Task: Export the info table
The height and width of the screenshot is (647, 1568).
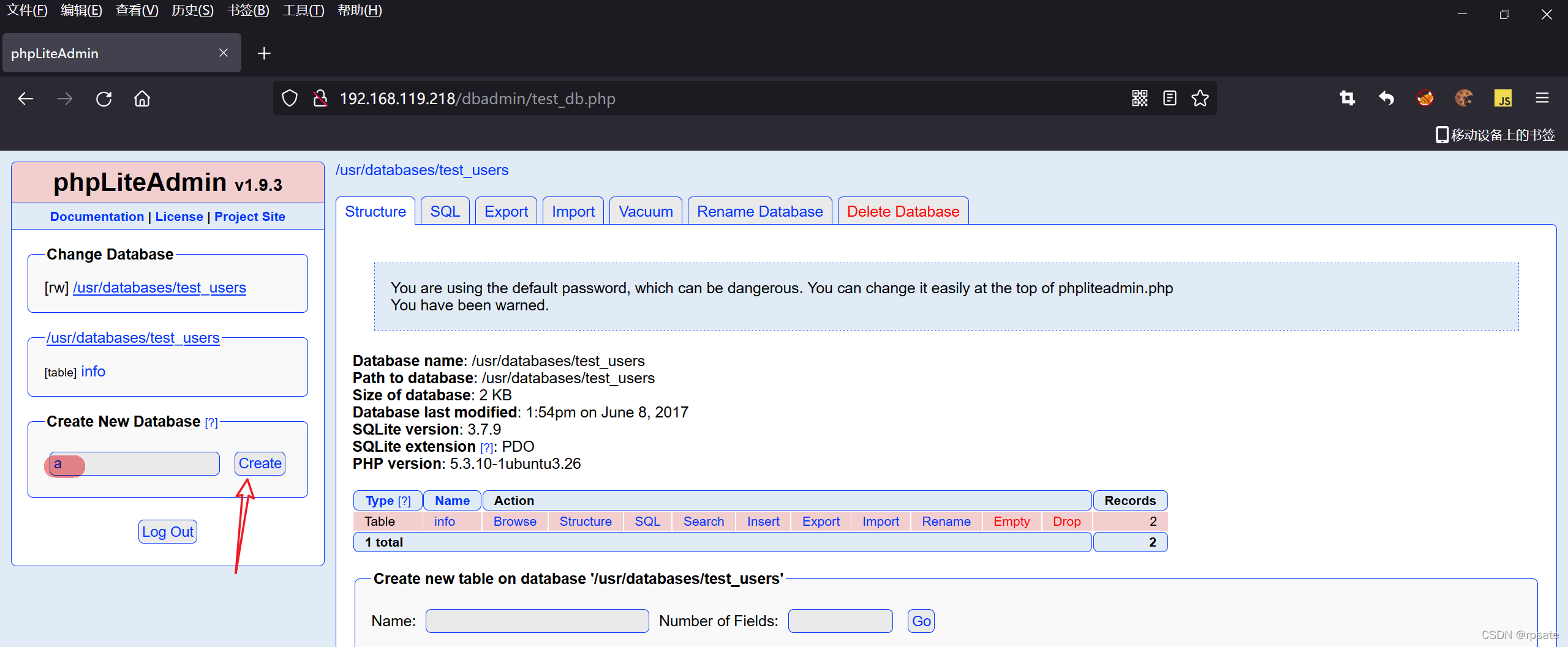Action: [x=821, y=522]
